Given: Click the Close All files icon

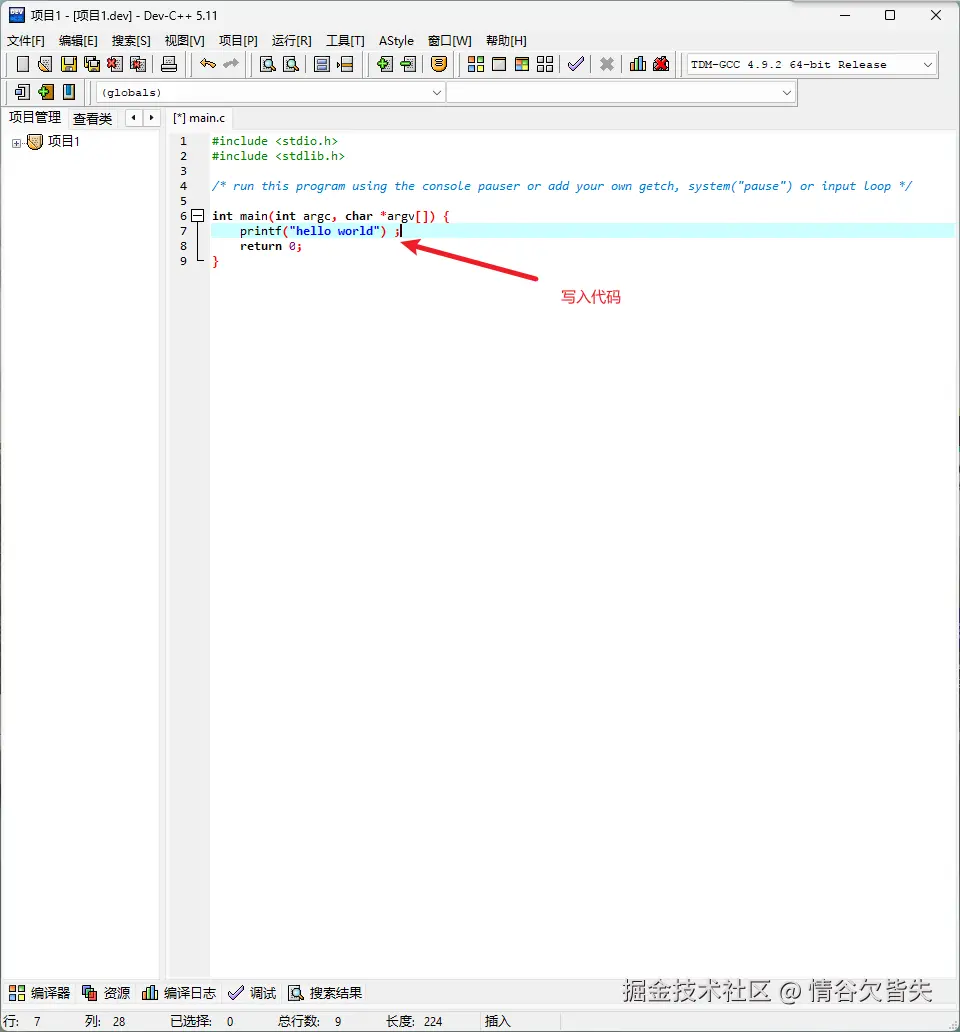Looking at the screenshot, I should (x=138, y=64).
